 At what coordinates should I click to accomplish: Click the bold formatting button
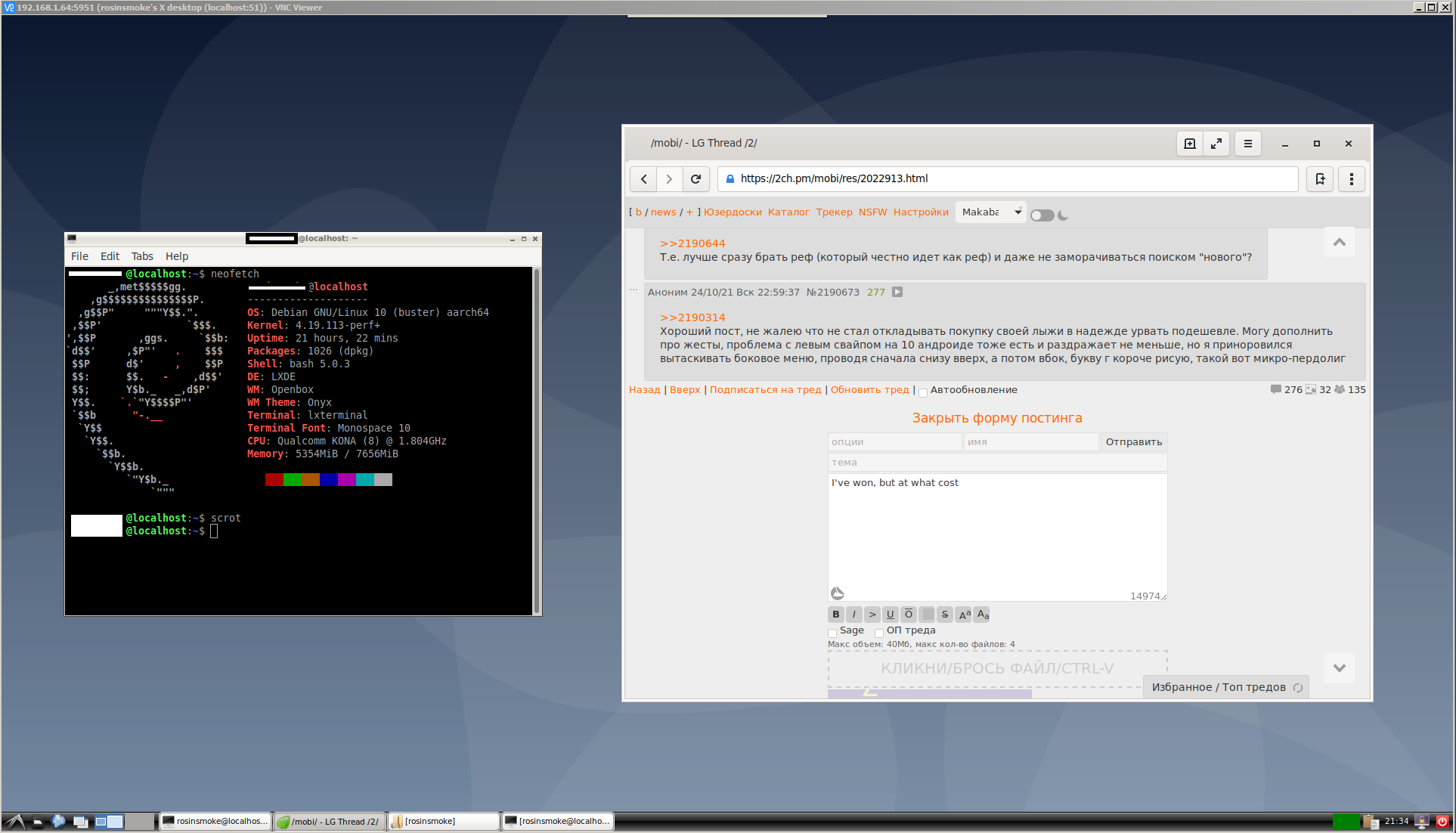(x=835, y=615)
